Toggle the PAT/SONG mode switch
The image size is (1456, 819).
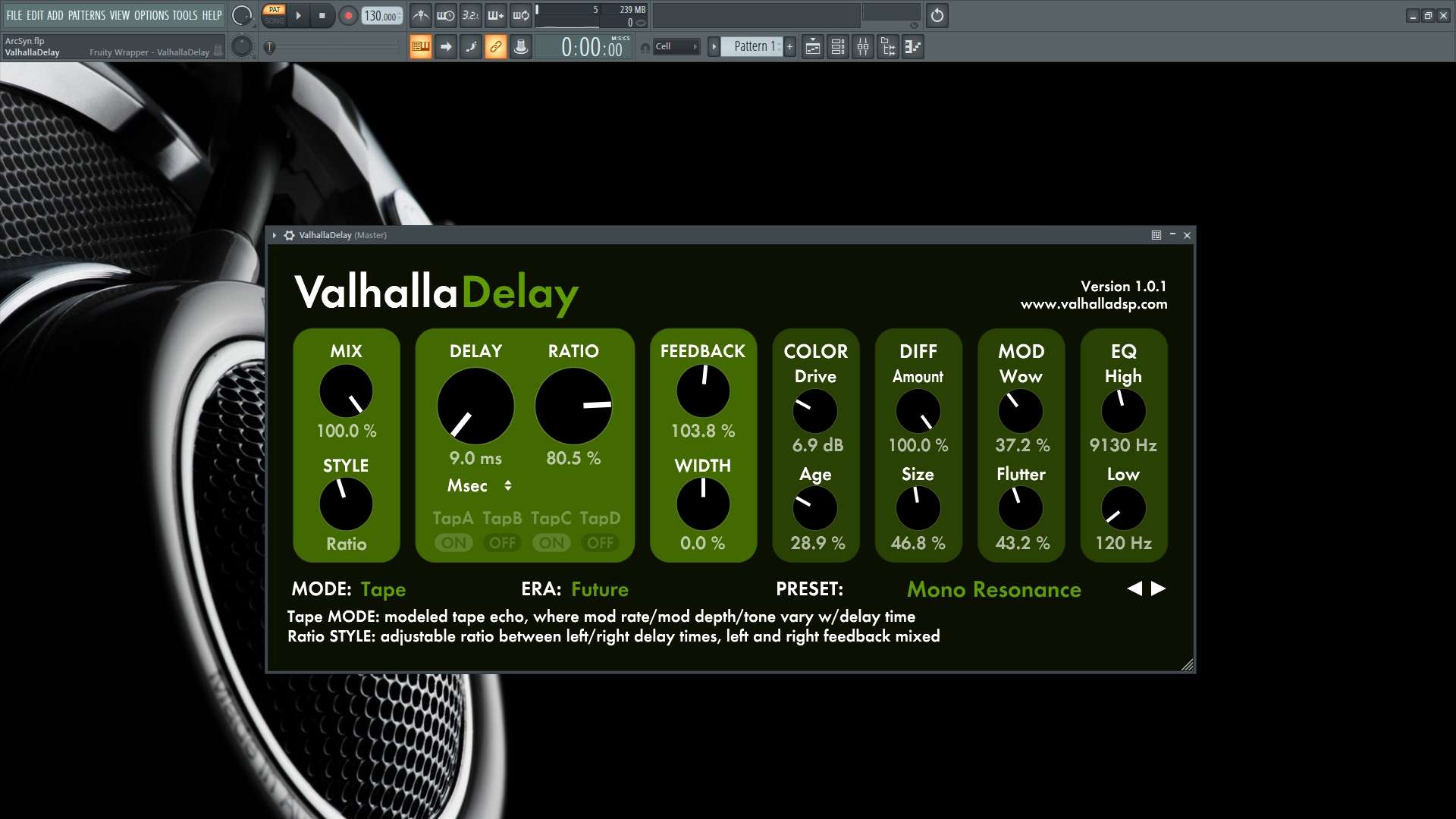(x=275, y=15)
